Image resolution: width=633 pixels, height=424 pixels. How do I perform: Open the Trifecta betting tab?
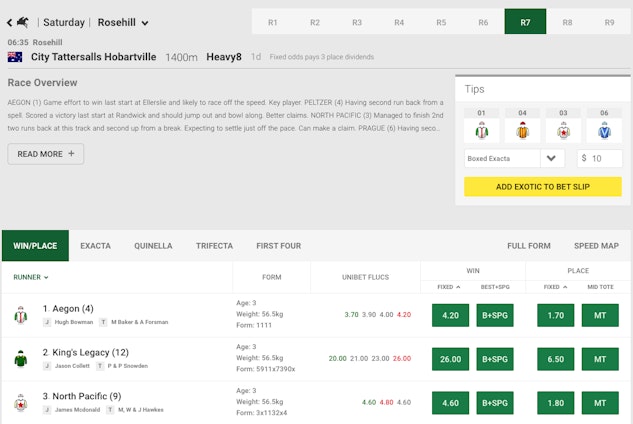(214, 245)
